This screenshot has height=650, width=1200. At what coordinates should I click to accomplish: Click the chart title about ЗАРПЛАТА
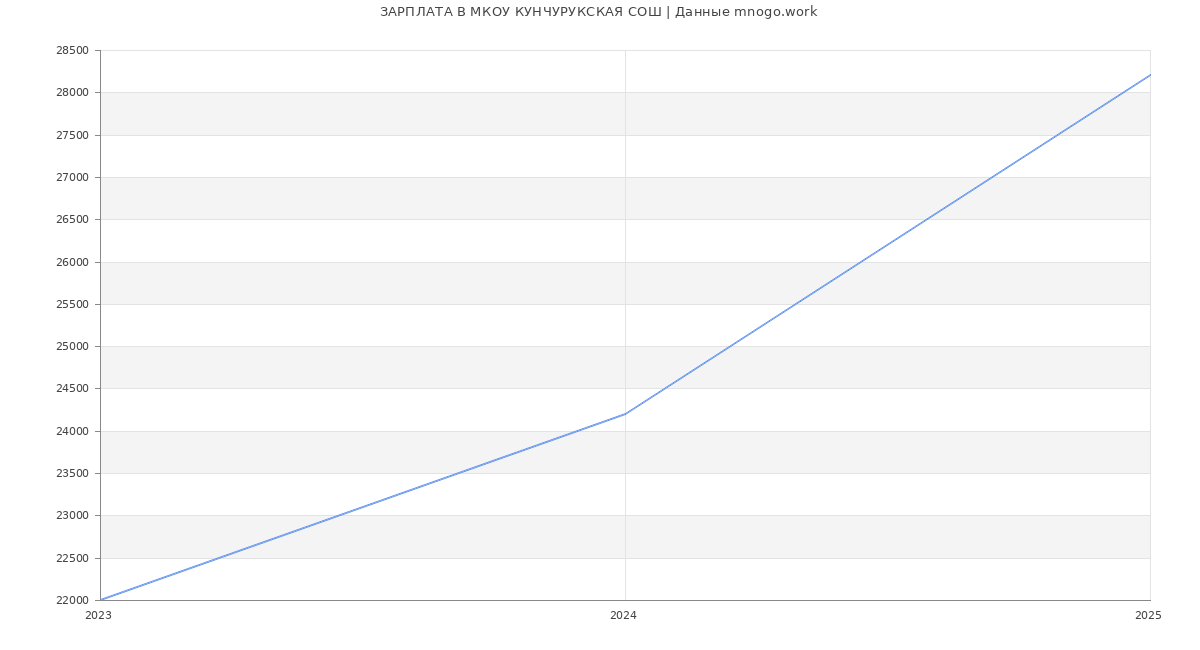(x=598, y=12)
